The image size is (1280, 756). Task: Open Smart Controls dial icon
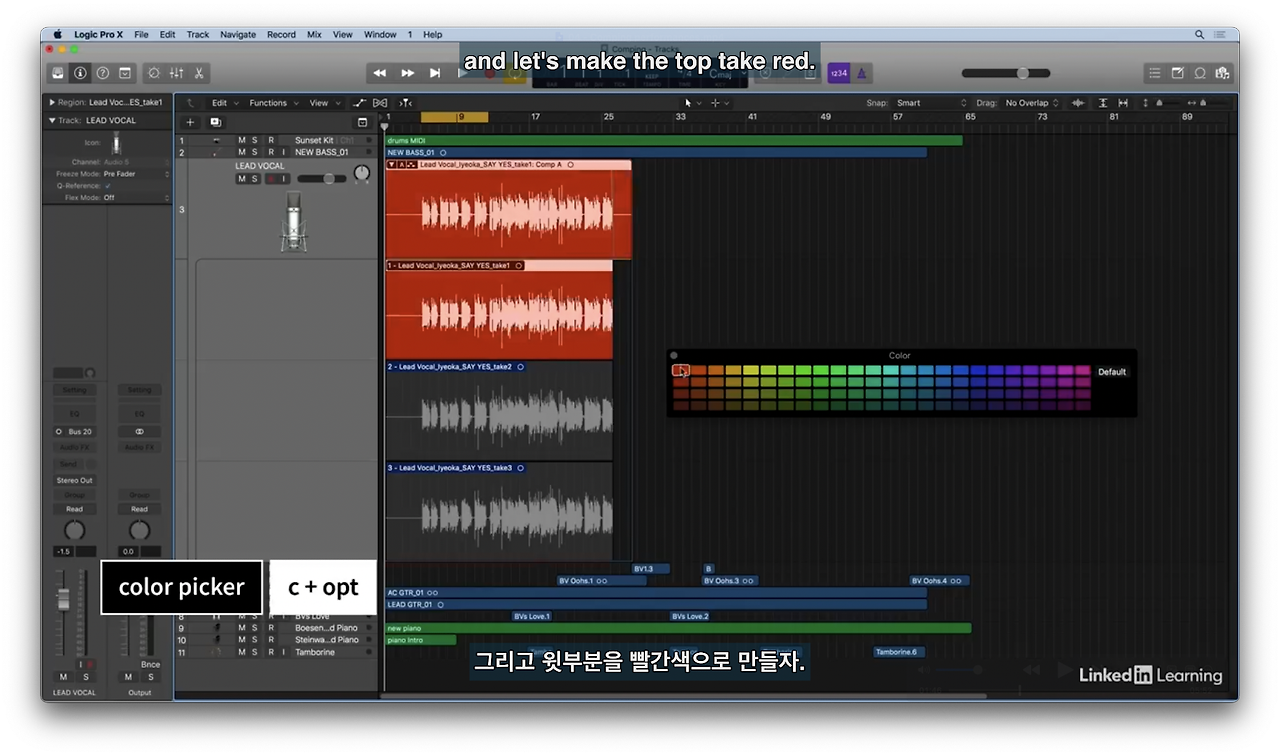[x=154, y=73]
